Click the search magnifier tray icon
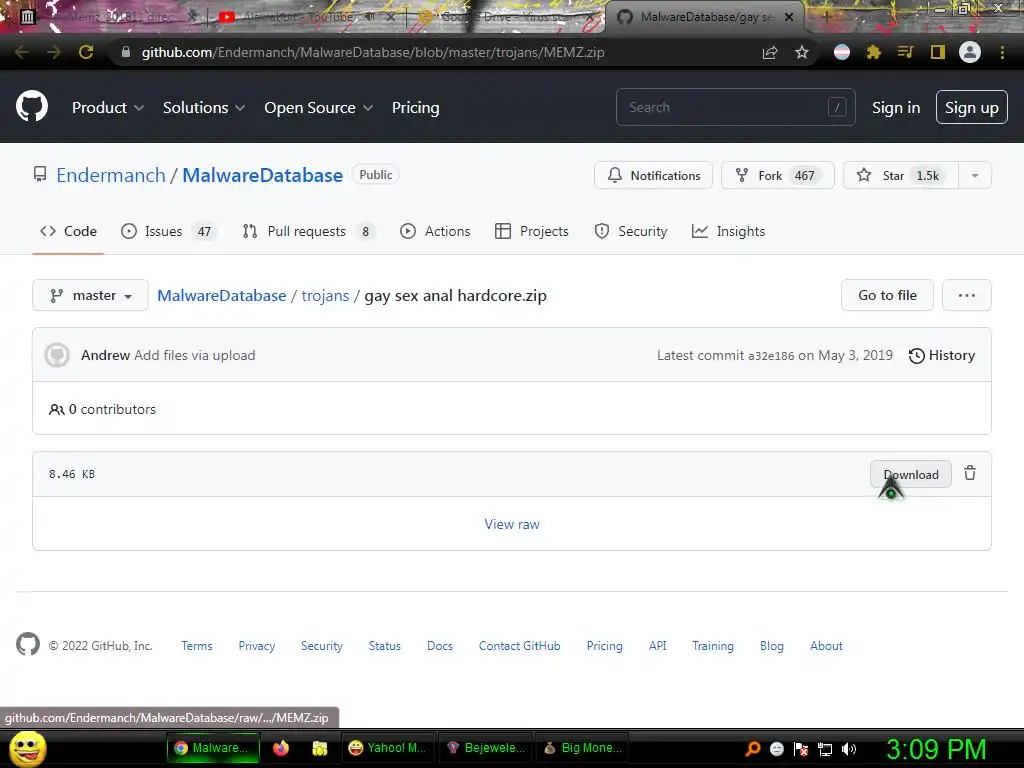The height and width of the screenshot is (768, 1024). coord(753,749)
